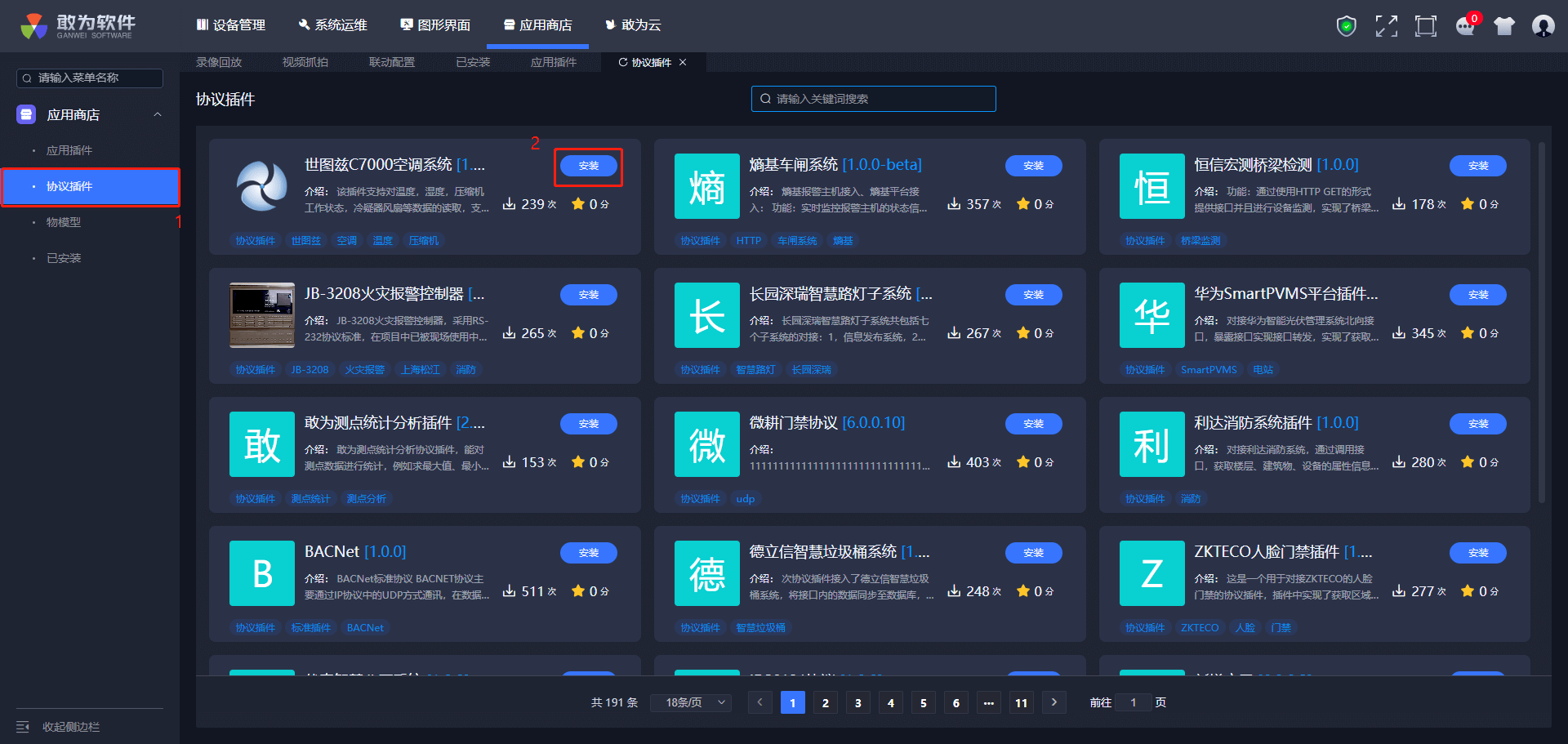Switch to the 已安装 tab
The width and height of the screenshot is (1568, 744).
tap(473, 62)
